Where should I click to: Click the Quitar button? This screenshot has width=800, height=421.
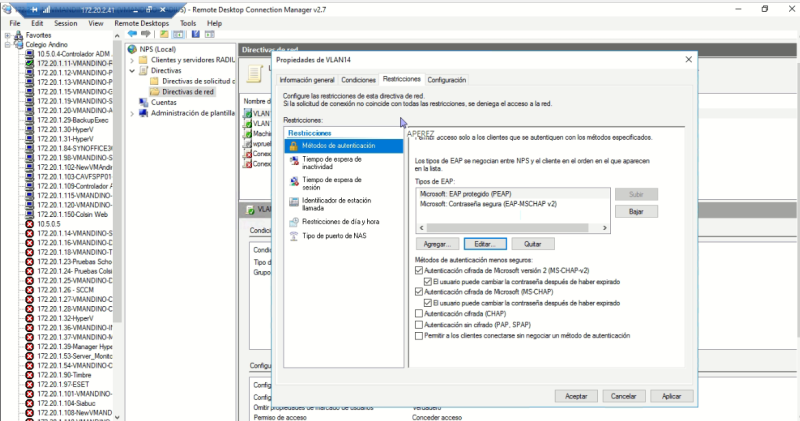[x=533, y=244]
